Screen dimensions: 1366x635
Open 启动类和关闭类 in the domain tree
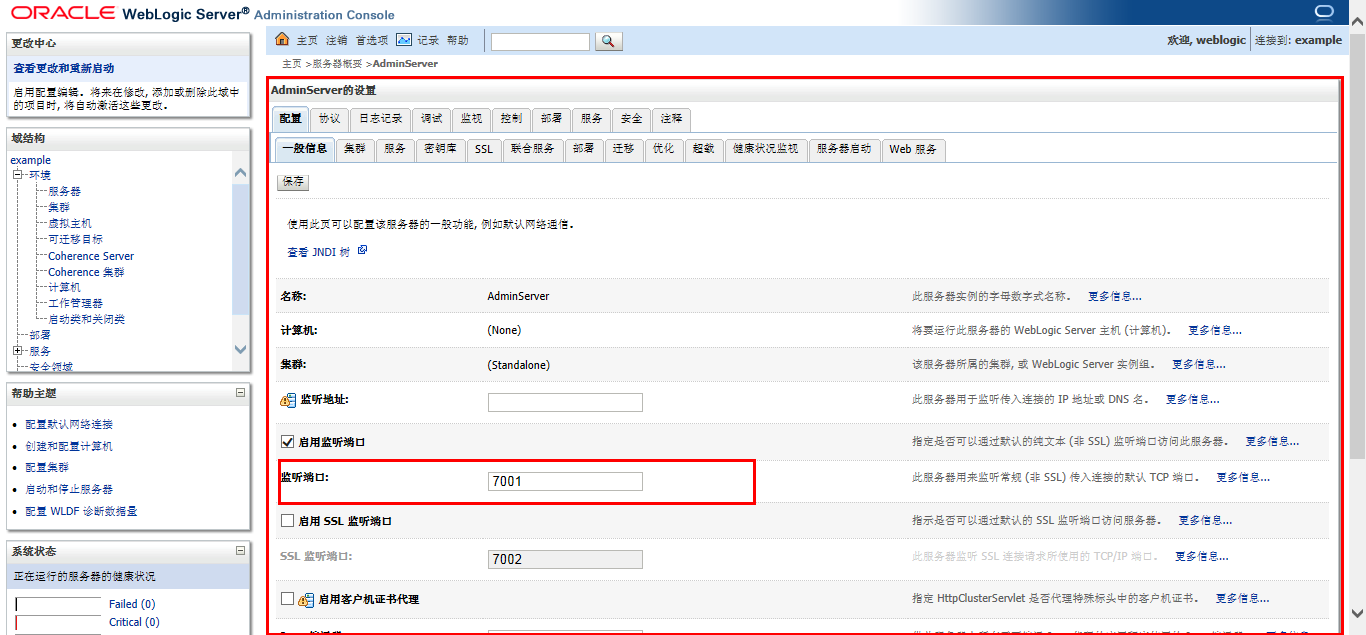click(x=86, y=319)
